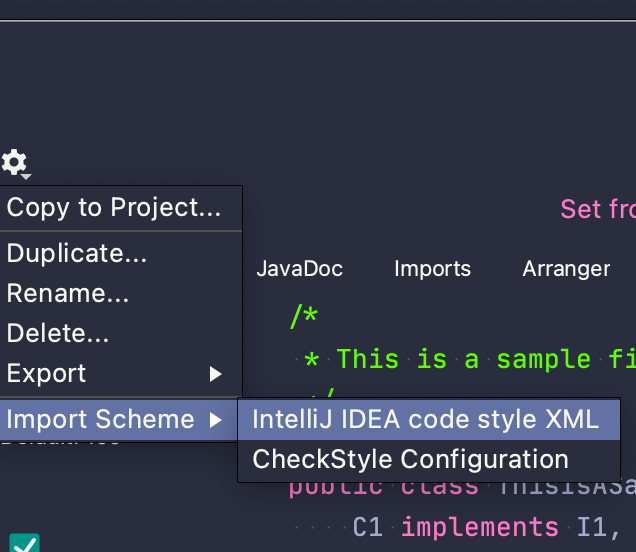Screen dimensions: 636x552
Task: Click Delete... in the scheme menu
Action: (x=58, y=333)
